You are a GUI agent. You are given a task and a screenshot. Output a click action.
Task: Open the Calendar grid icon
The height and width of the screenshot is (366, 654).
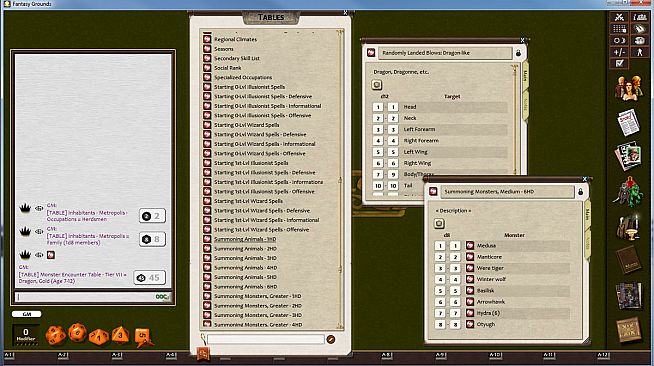(619, 29)
